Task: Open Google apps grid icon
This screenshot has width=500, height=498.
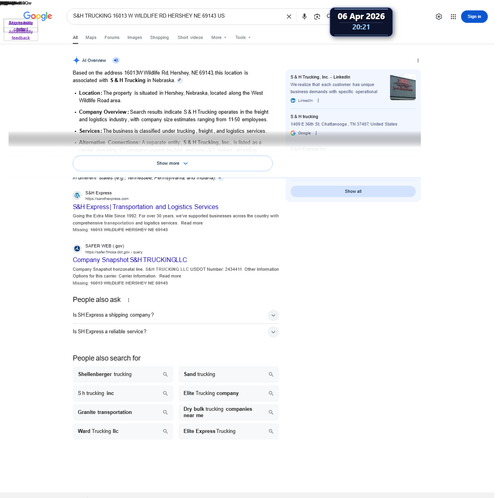Action: 453,16
